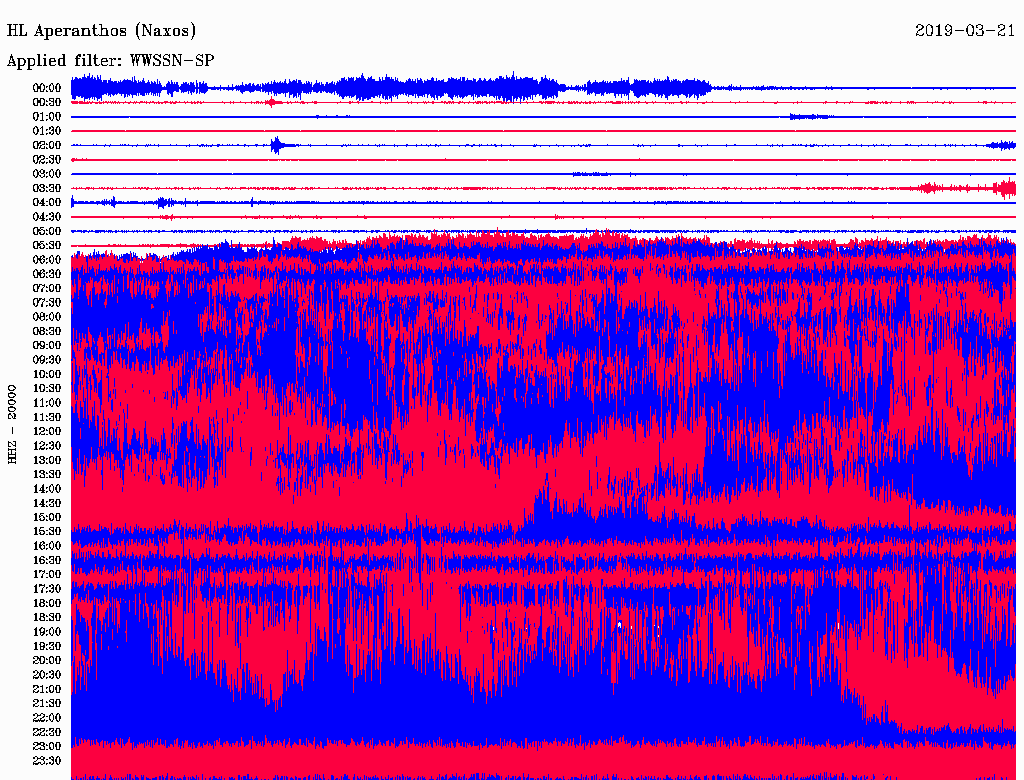The width and height of the screenshot is (1024, 780).
Task: Click the 21:00 time label
Action: [47, 688]
